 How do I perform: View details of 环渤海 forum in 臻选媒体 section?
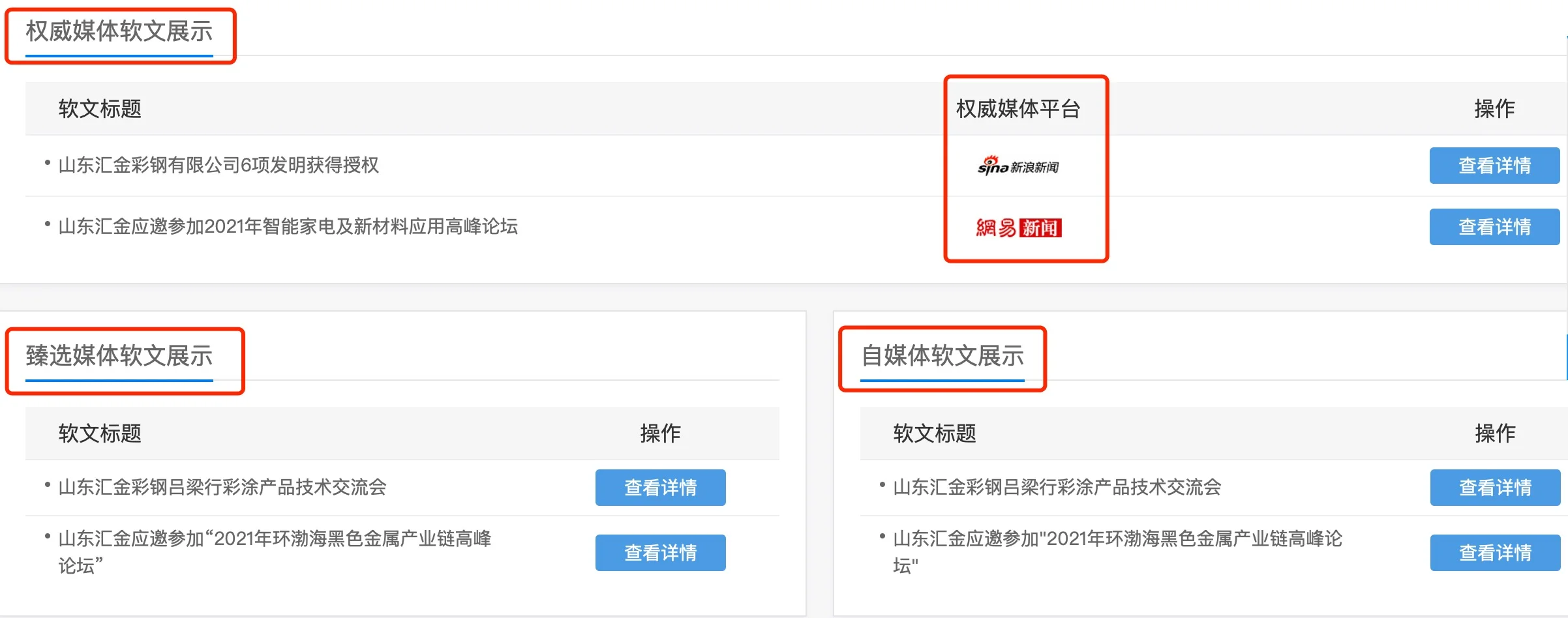coord(660,553)
